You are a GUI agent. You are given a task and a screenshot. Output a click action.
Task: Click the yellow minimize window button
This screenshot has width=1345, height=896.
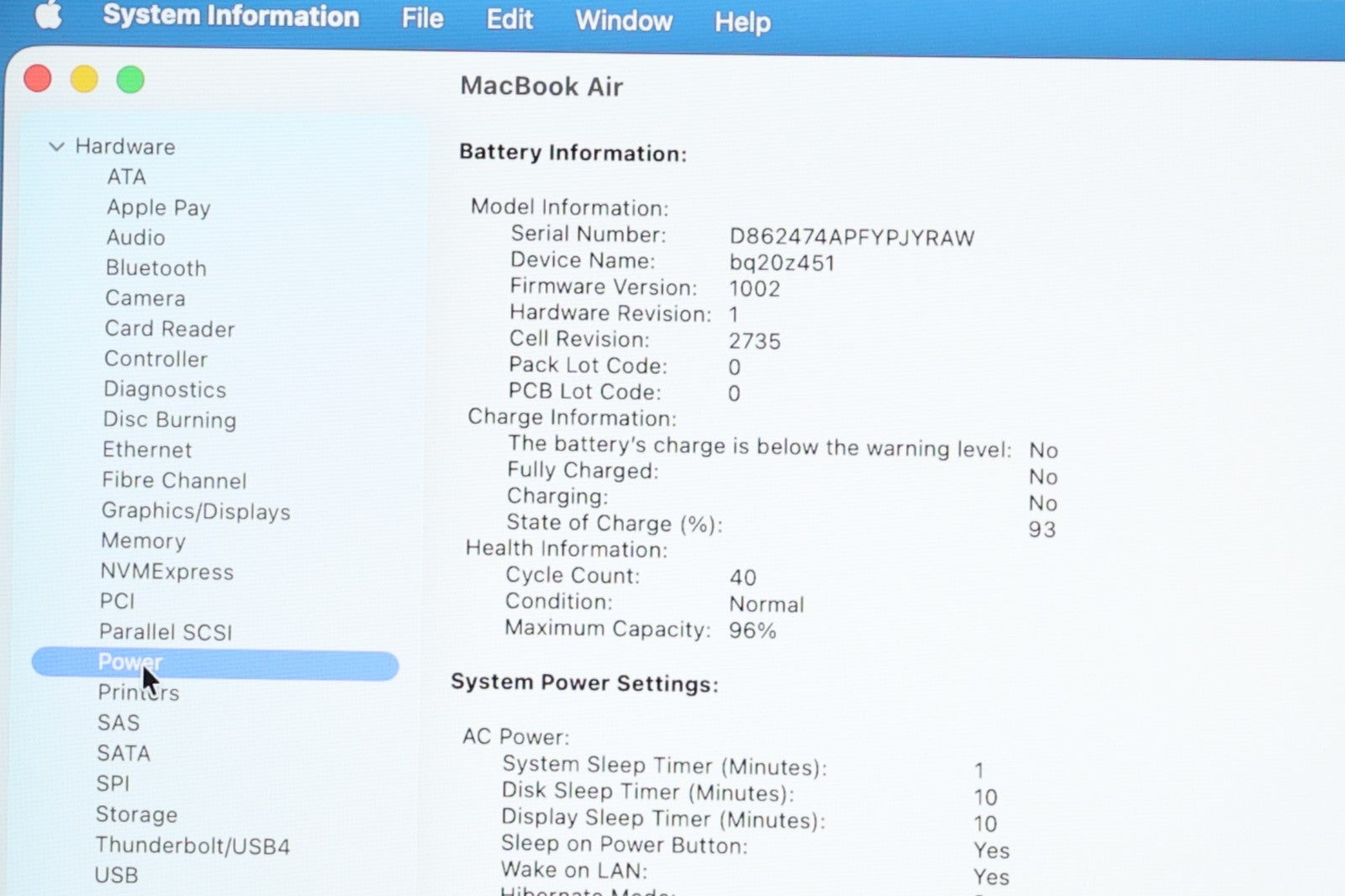point(84,80)
